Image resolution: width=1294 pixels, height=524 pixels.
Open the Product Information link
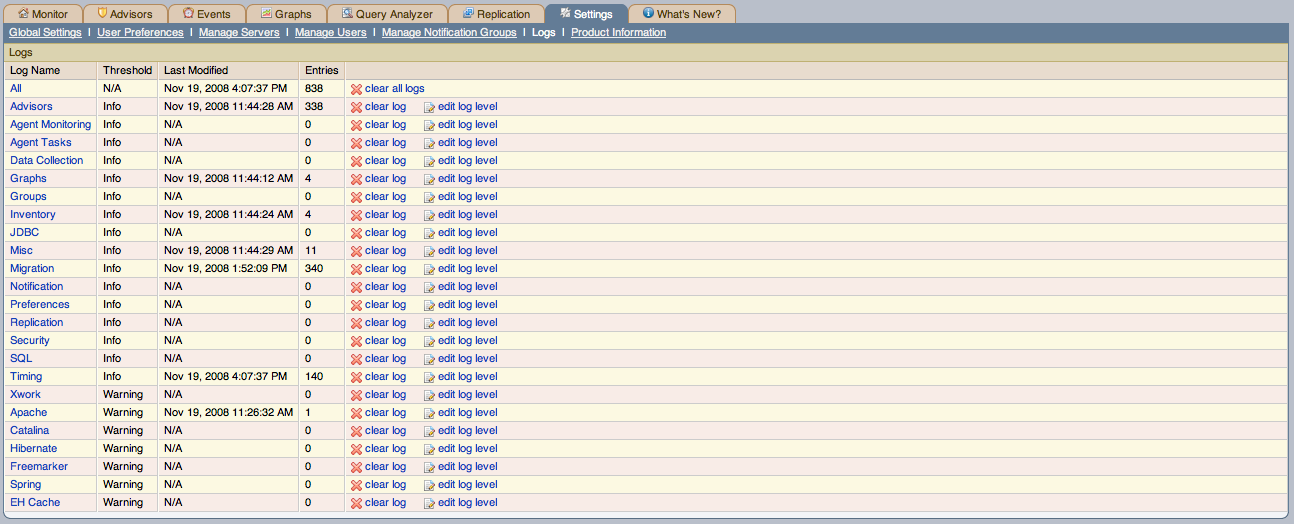point(618,33)
